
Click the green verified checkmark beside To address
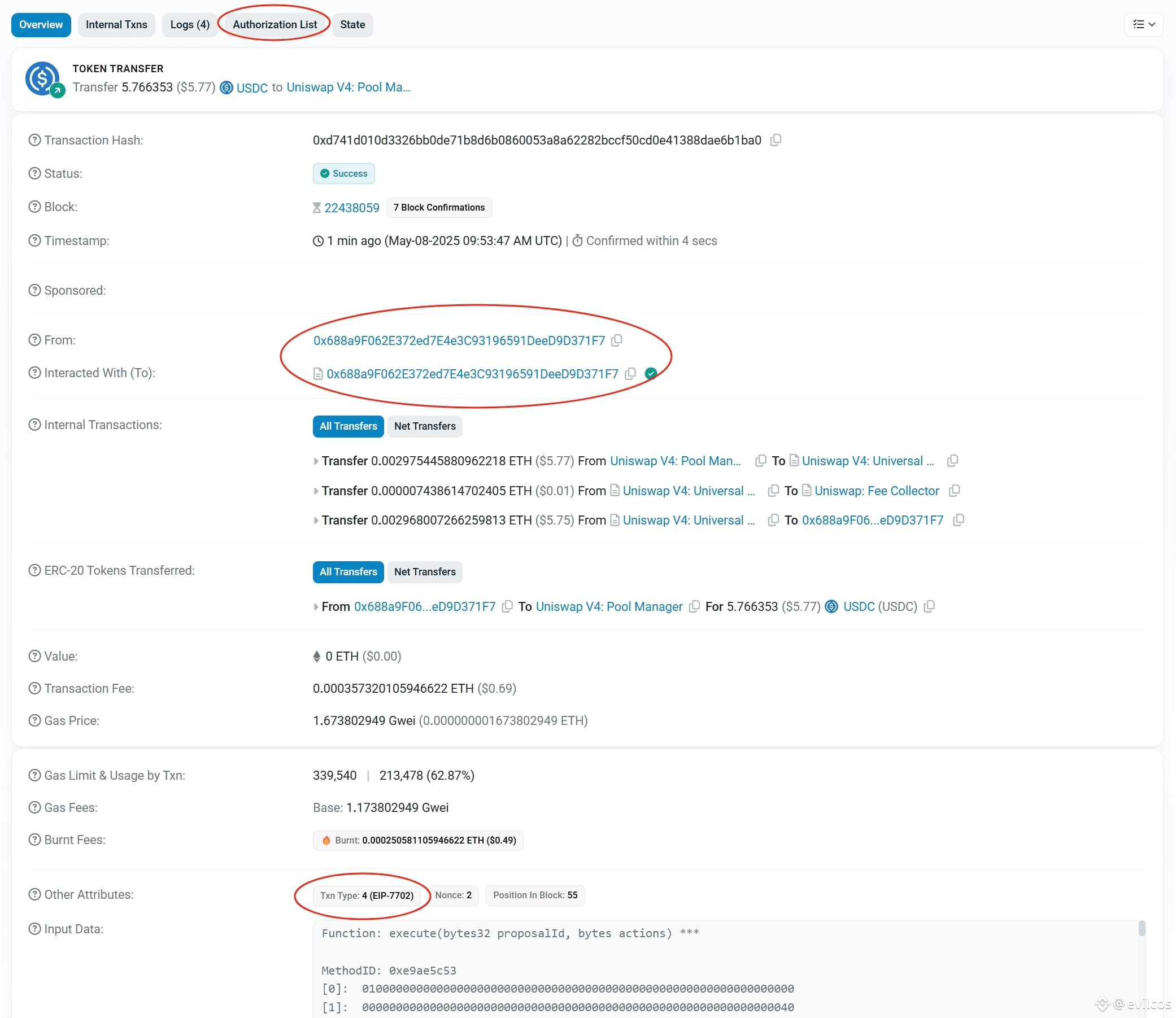pos(651,374)
